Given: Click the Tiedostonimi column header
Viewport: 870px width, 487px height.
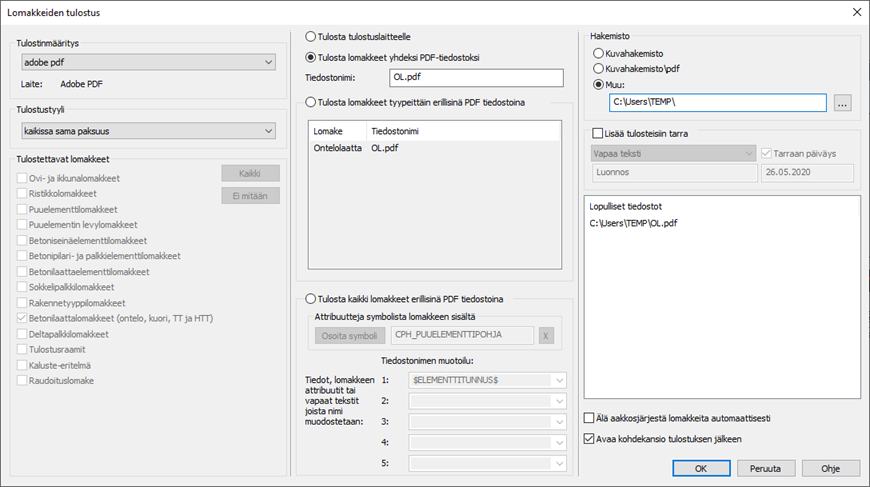Looking at the screenshot, I should (x=396, y=131).
